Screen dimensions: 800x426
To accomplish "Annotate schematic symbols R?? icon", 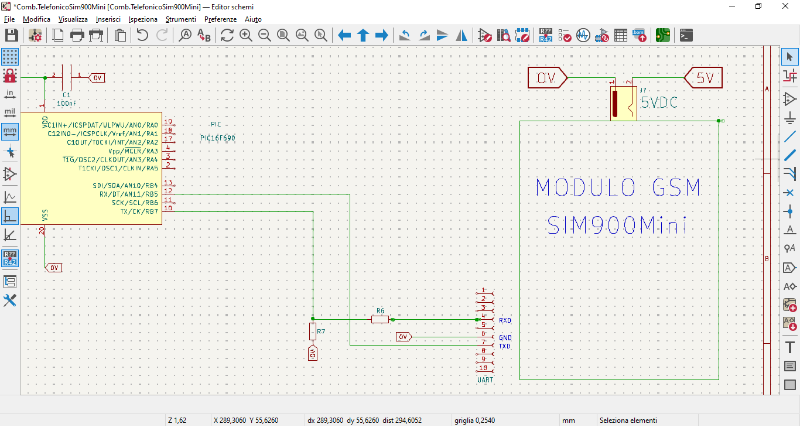I will coord(545,35).
